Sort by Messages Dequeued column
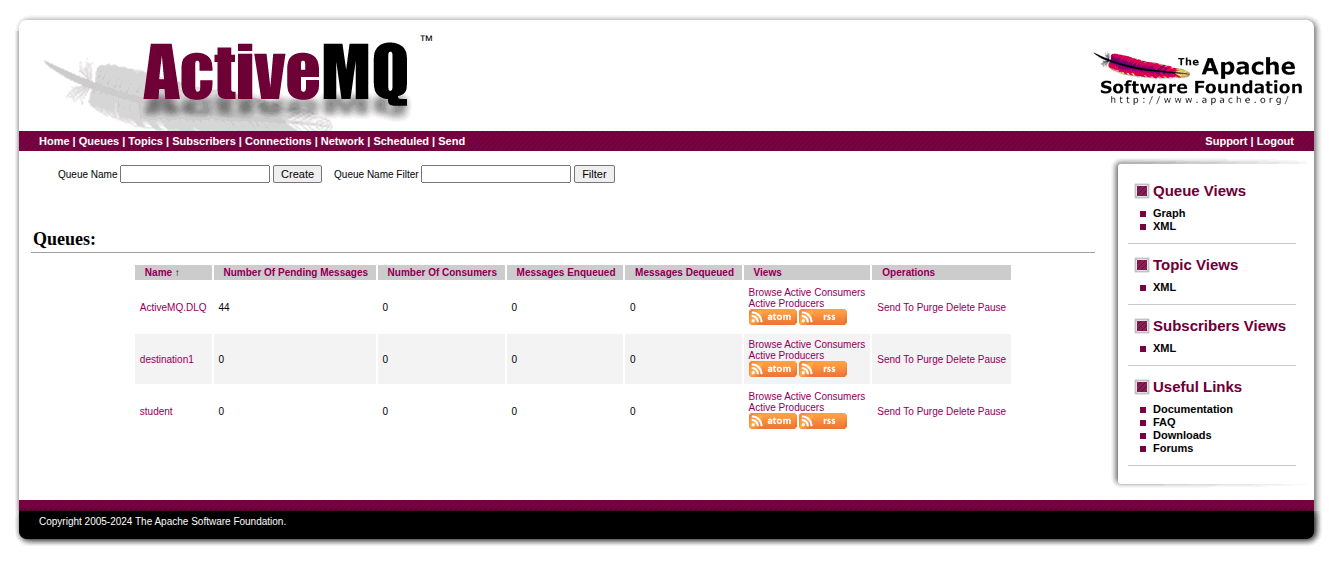The height and width of the screenshot is (565, 1329). [x=684, y=272]
